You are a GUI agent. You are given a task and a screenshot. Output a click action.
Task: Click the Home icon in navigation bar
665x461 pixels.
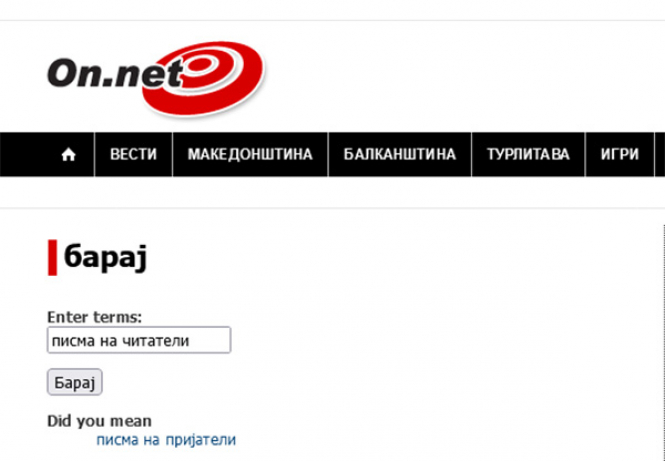[69, 155]
